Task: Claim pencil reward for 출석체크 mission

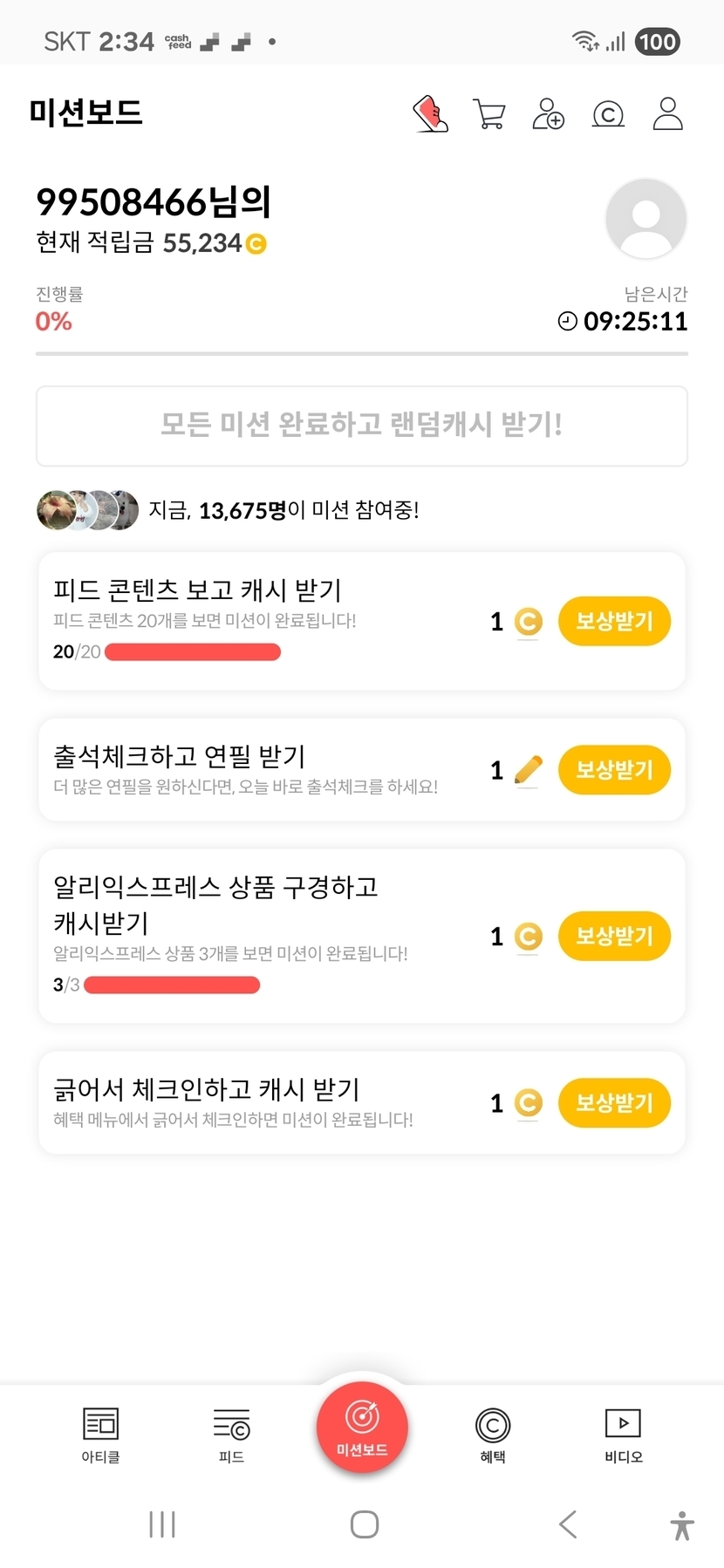Action: tap(614, 770)
